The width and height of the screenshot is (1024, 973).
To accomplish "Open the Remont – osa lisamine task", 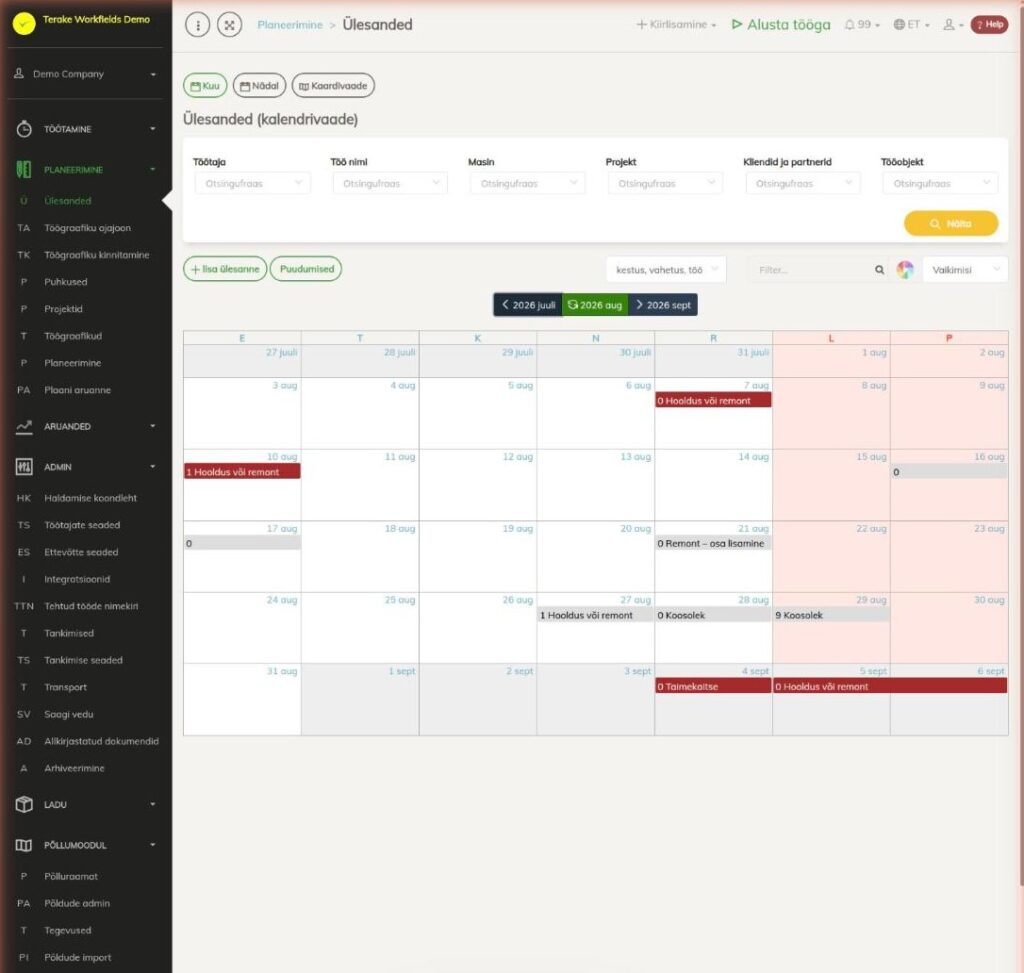I will (x=713, y=543).
